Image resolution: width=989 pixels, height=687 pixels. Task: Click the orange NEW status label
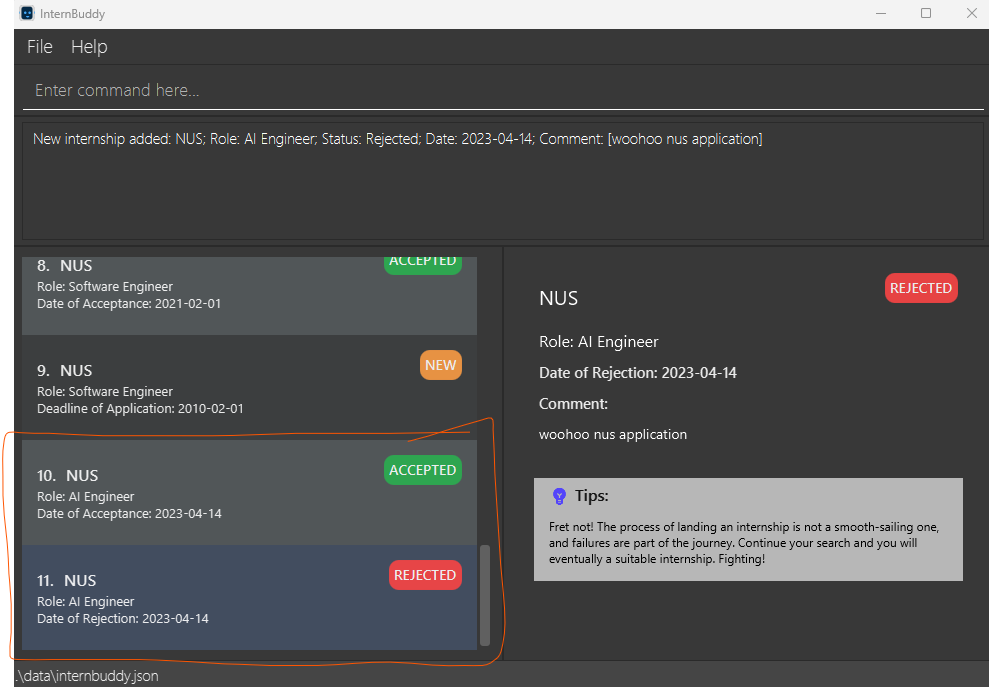pos(440,365)
